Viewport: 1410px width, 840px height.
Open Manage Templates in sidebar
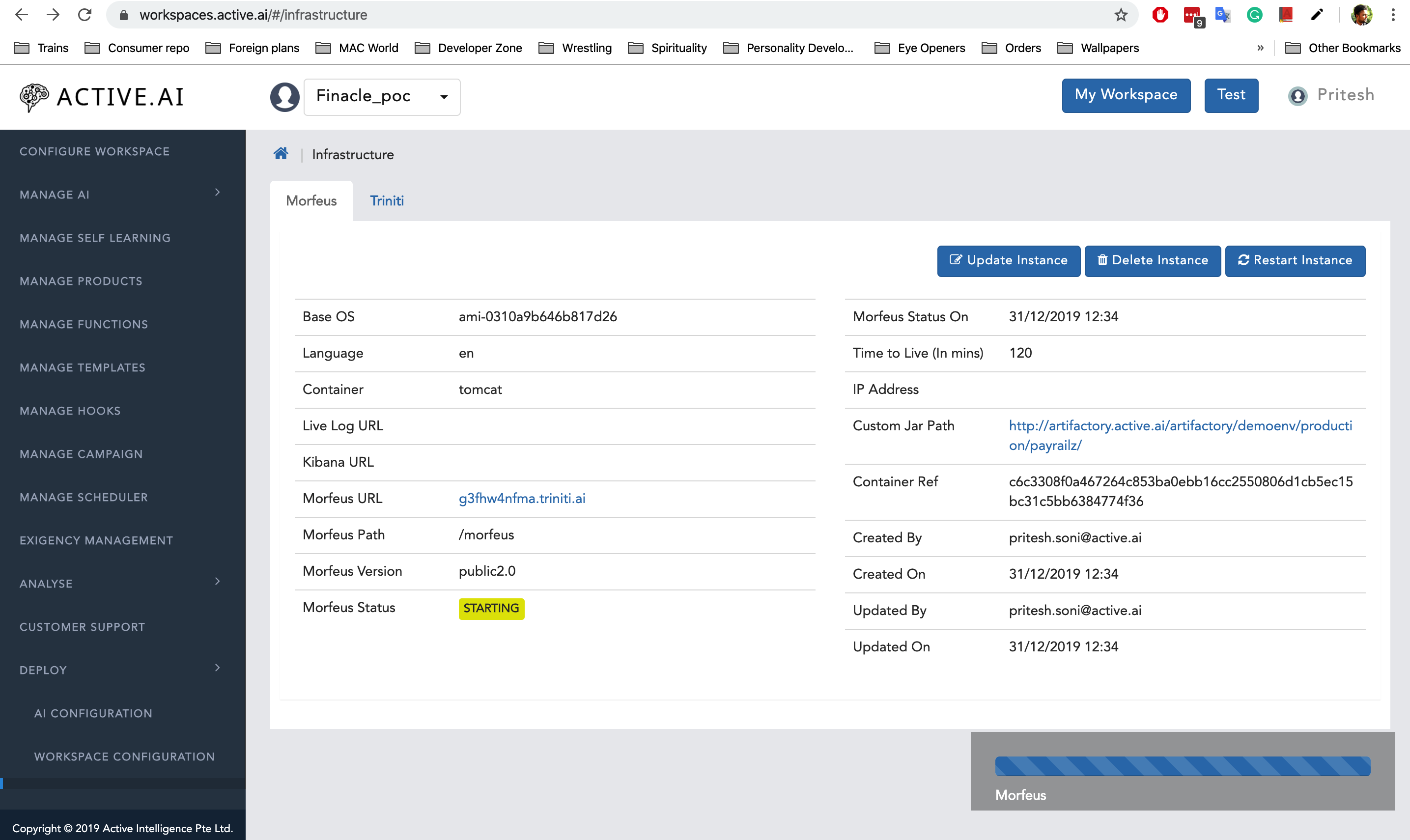pos(83,367)
